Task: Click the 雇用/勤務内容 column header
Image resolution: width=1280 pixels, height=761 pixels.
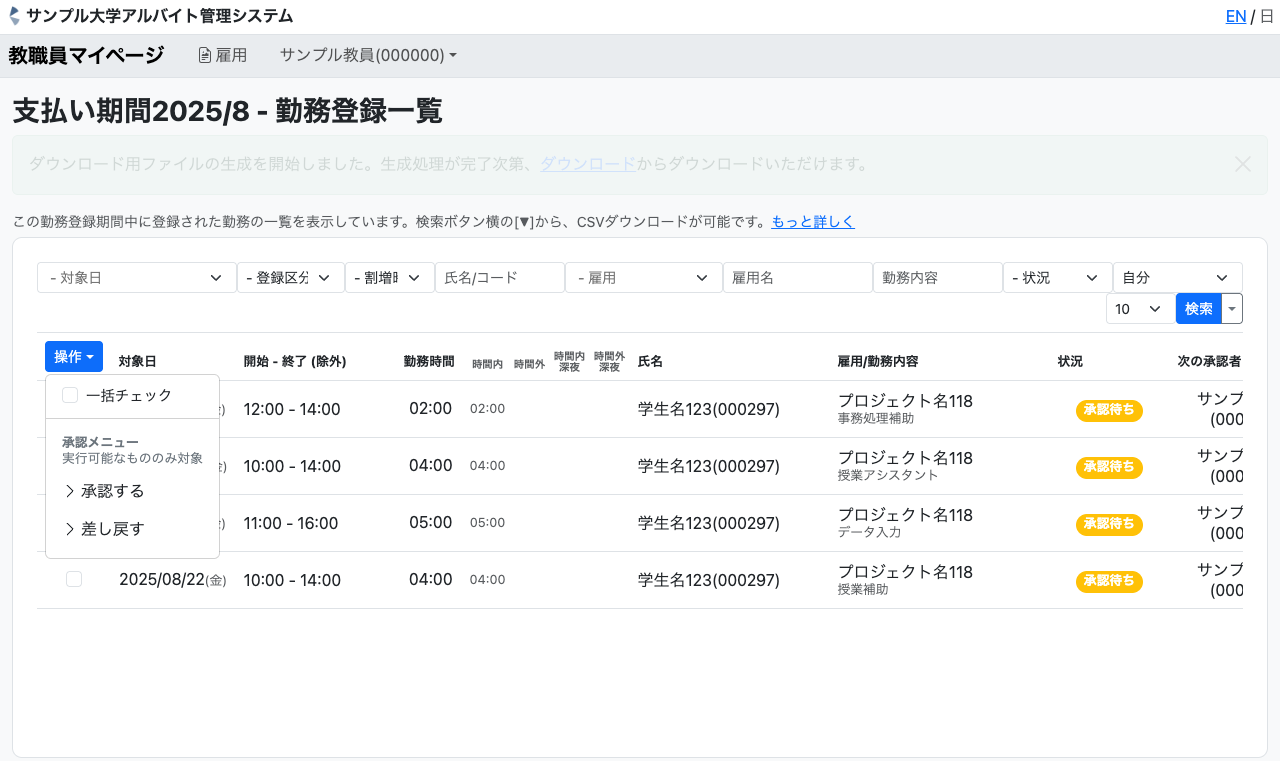Action: click(878, 361)
